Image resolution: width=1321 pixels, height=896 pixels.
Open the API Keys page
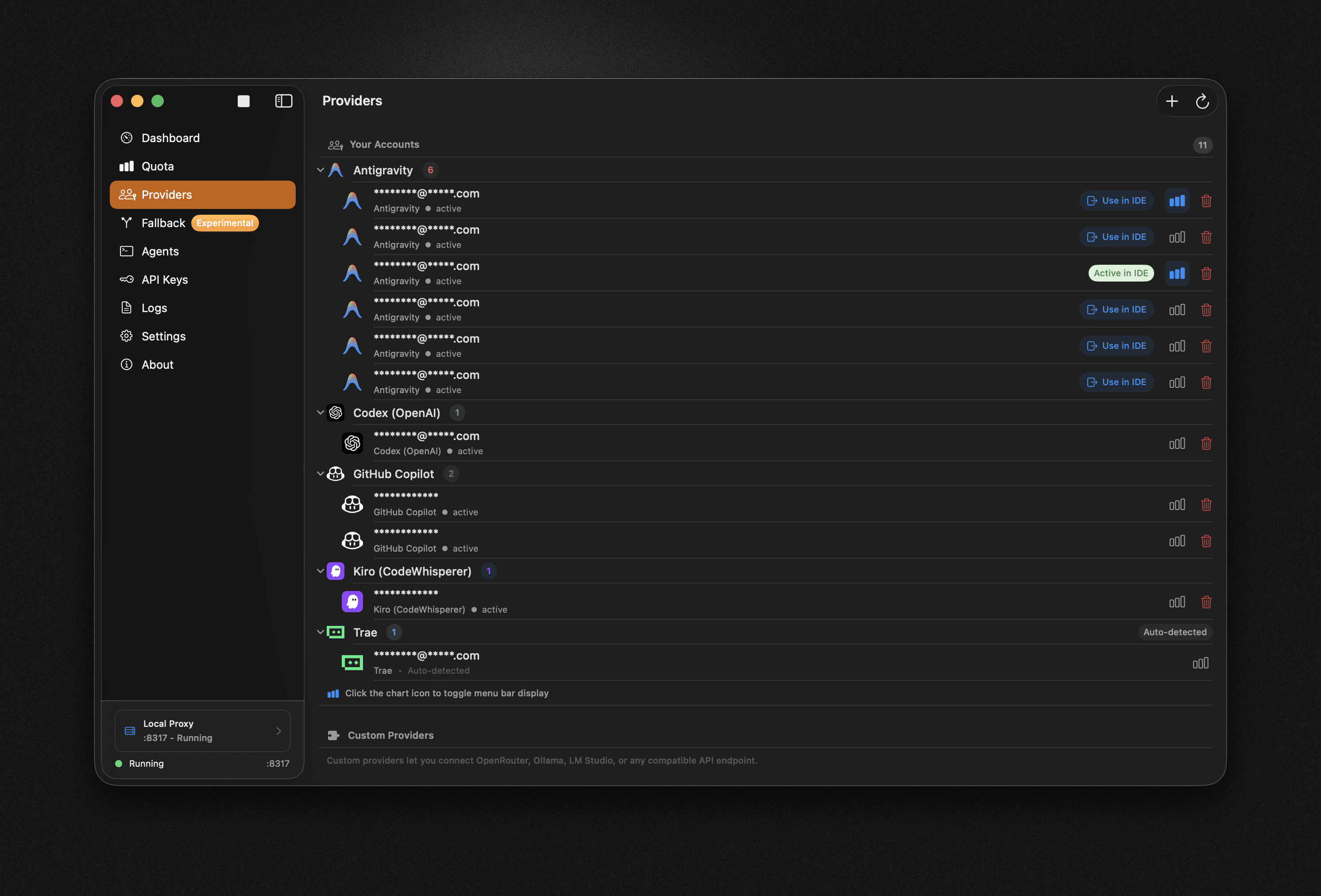[202, 280]
